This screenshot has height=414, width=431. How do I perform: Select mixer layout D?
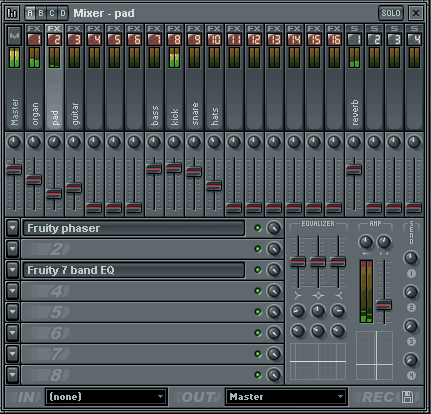click(62, 13)
